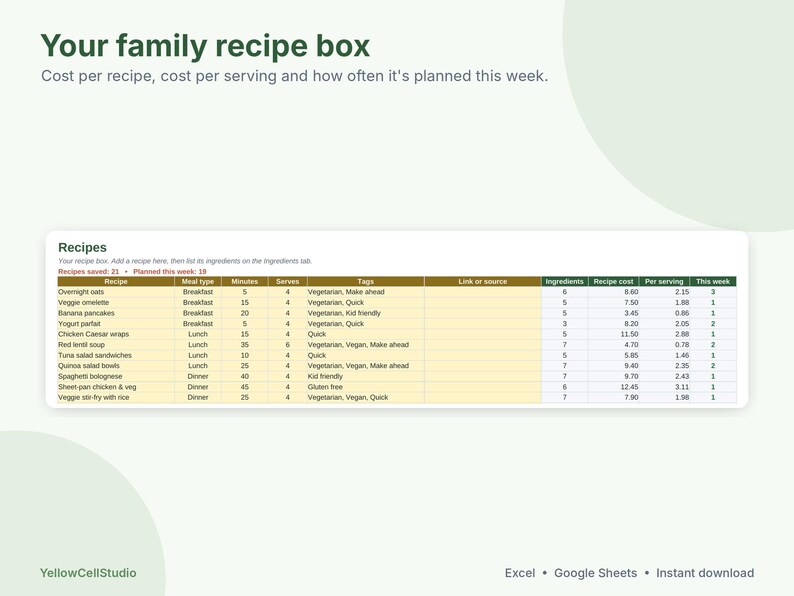Select the "Banana pancakes" recipe cell
The width and height of the screenshot is (794, 596).
[x=116, y=313]
